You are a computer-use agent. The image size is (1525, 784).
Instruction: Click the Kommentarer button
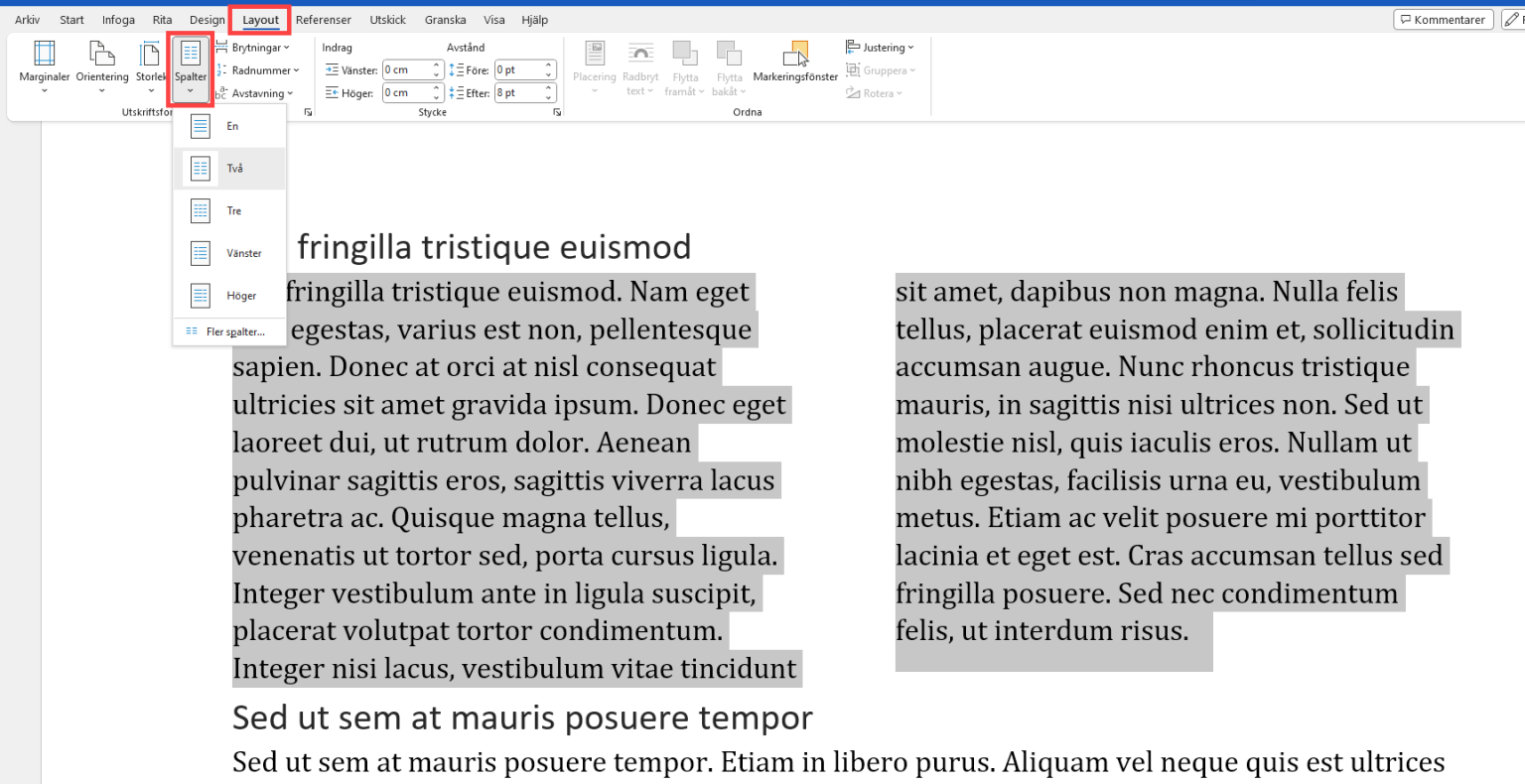point(1443,19)
